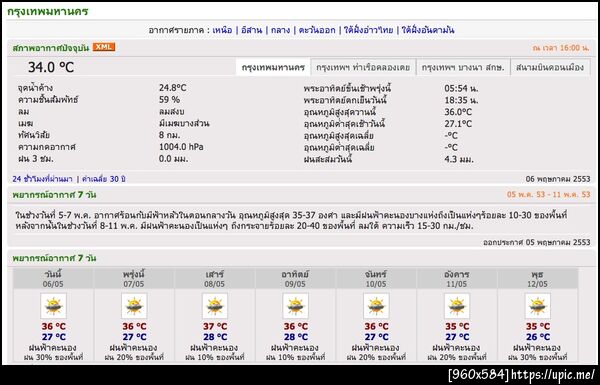Viewport: 600px width, 385px height.
Task: Click the จันทร์ 10/05 column header
Action: point(376,279)
